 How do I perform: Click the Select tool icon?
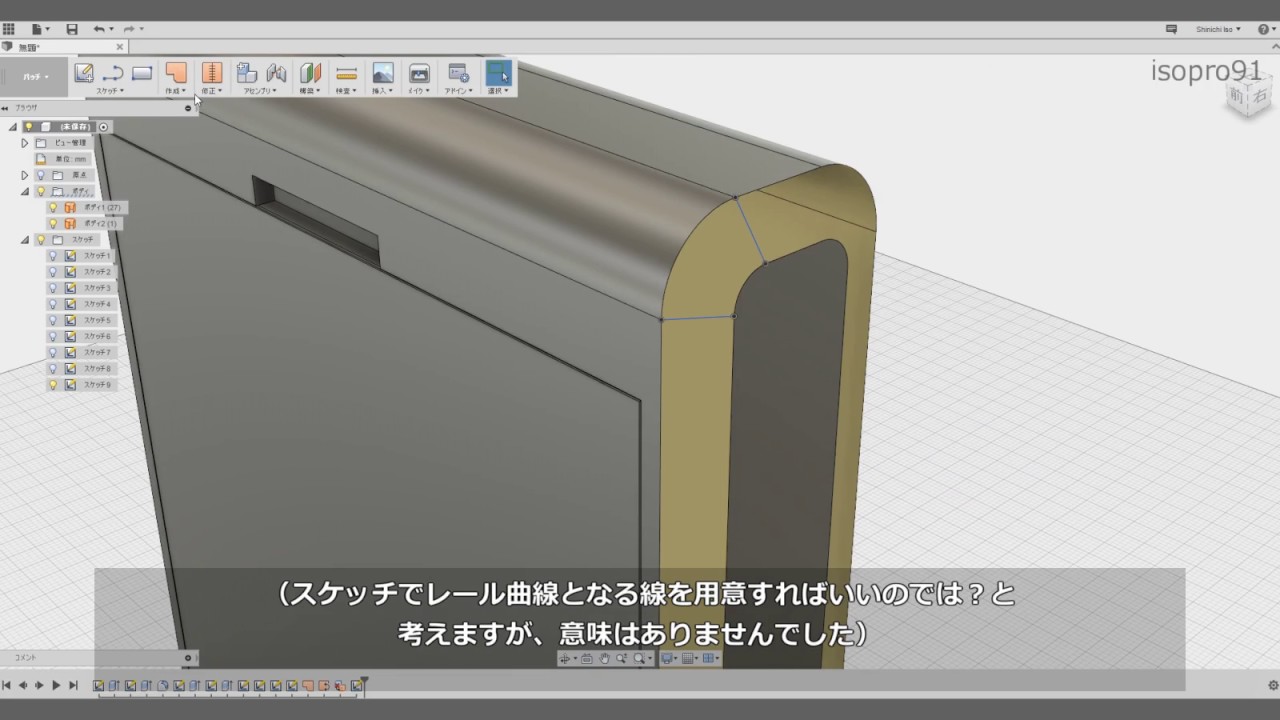[497, 73]
